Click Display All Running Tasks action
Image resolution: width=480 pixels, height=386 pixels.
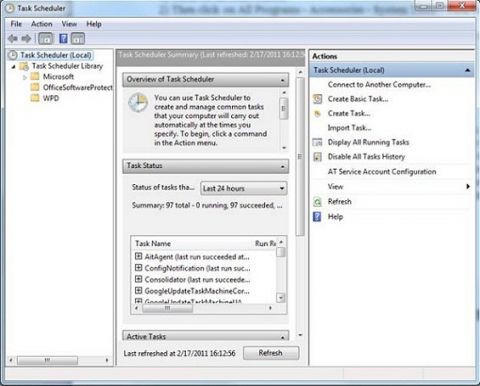click(x=368, y=142)
